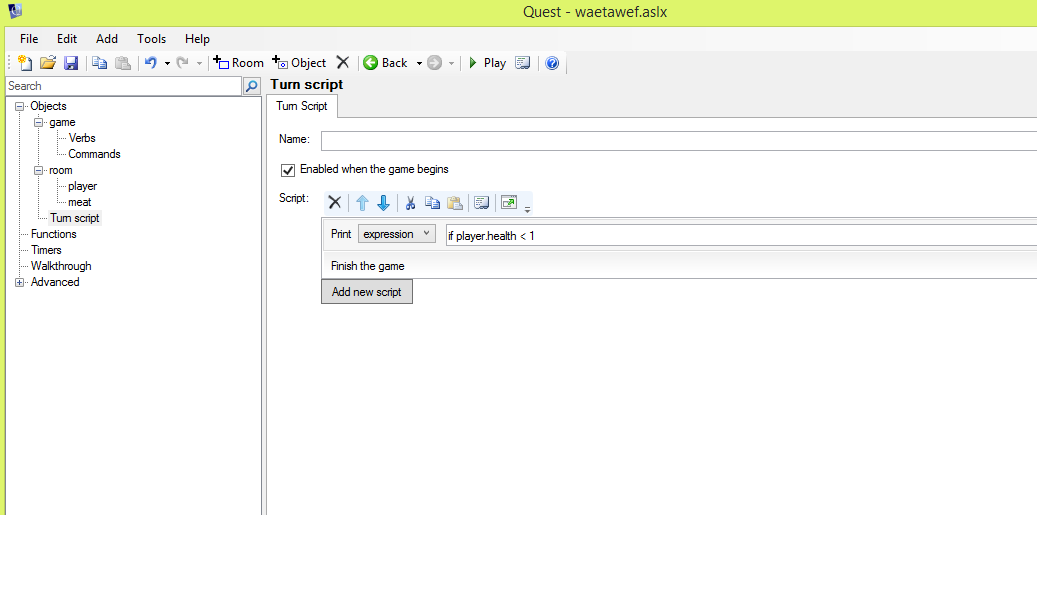This screenshot has width=1037, height=590.
Task: Open the Undo history dropdown arrow
Action: pyautogui.click(x=167, y=64)
